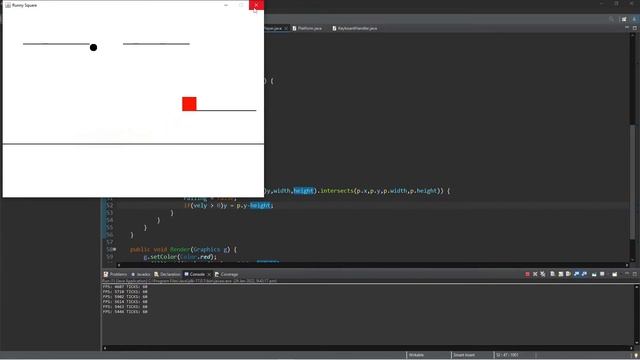The image size is (640, 360).
Task: Click the Console horizontal scrollbar left arrow
Action: point(105,348)
